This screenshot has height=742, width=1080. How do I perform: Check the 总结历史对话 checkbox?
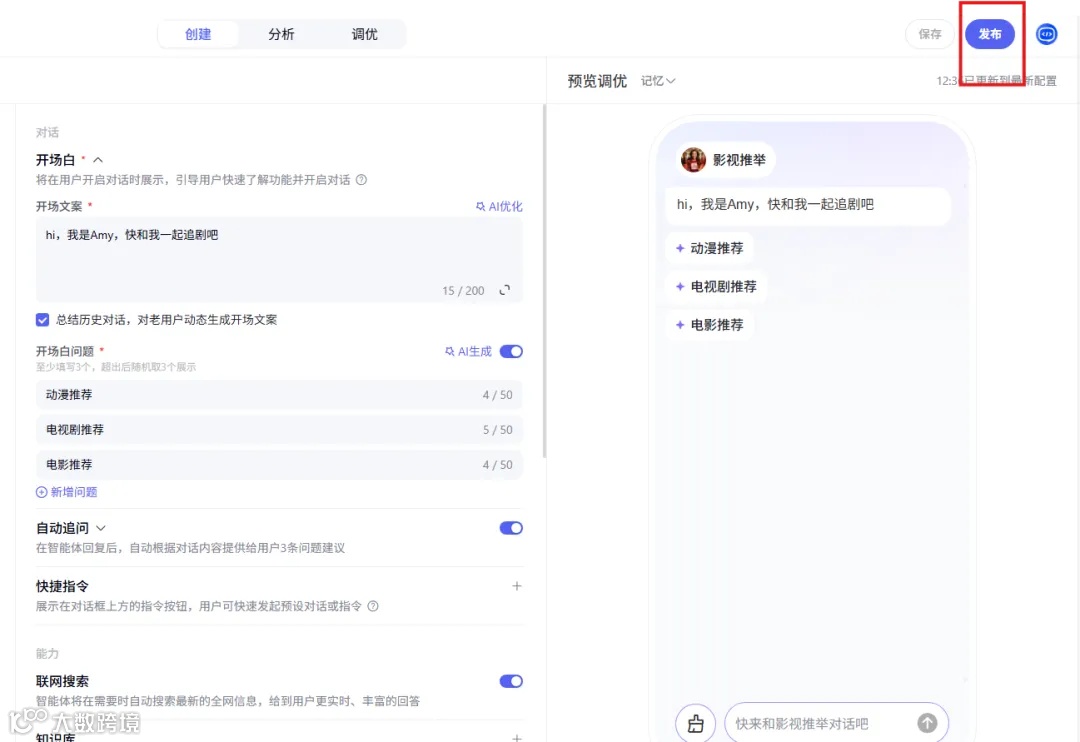42,319
